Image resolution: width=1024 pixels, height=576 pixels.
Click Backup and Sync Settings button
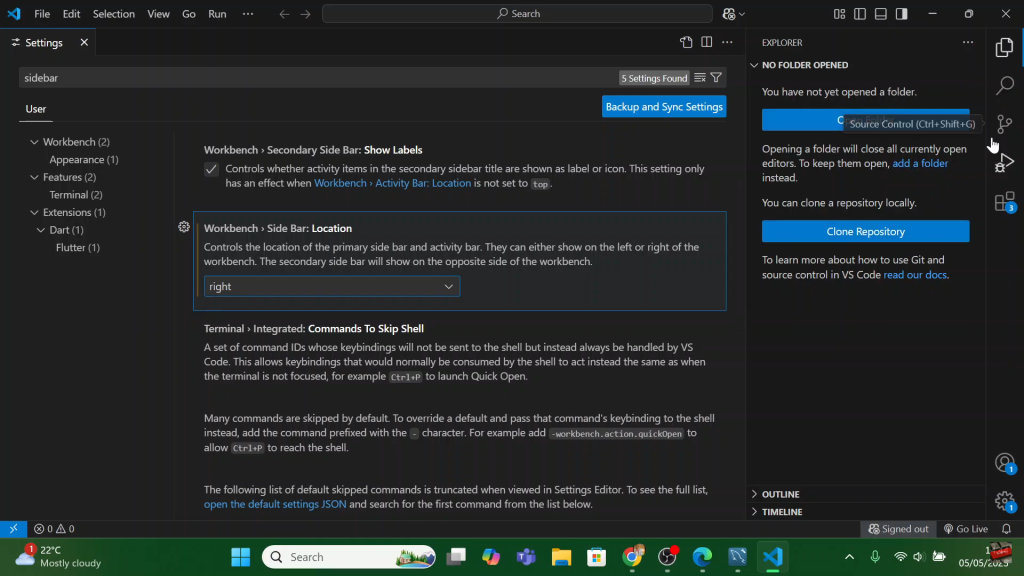(664, 106)
